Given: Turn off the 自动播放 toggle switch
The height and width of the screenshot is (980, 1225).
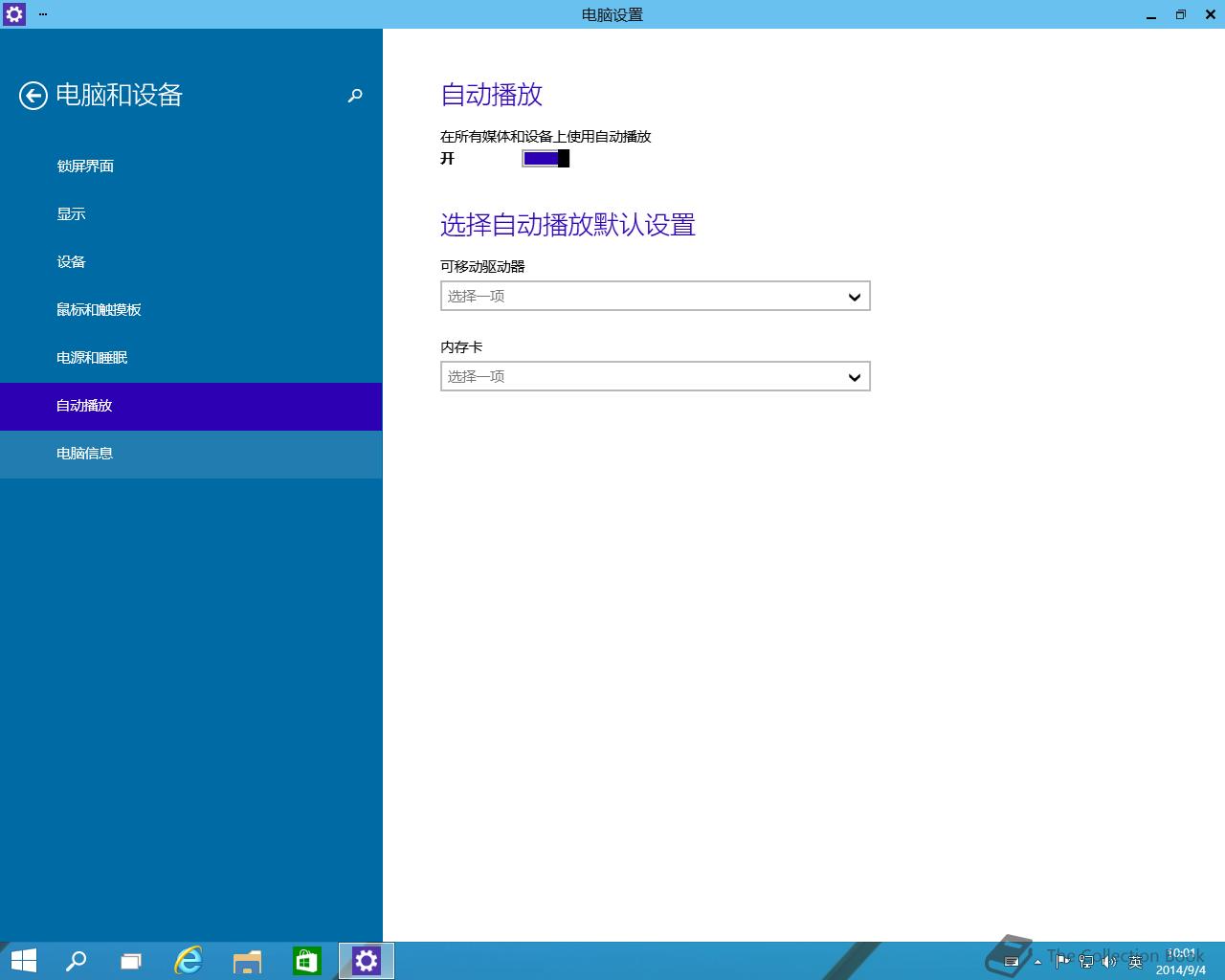Looking at the screenshot, I should [546, 158].
